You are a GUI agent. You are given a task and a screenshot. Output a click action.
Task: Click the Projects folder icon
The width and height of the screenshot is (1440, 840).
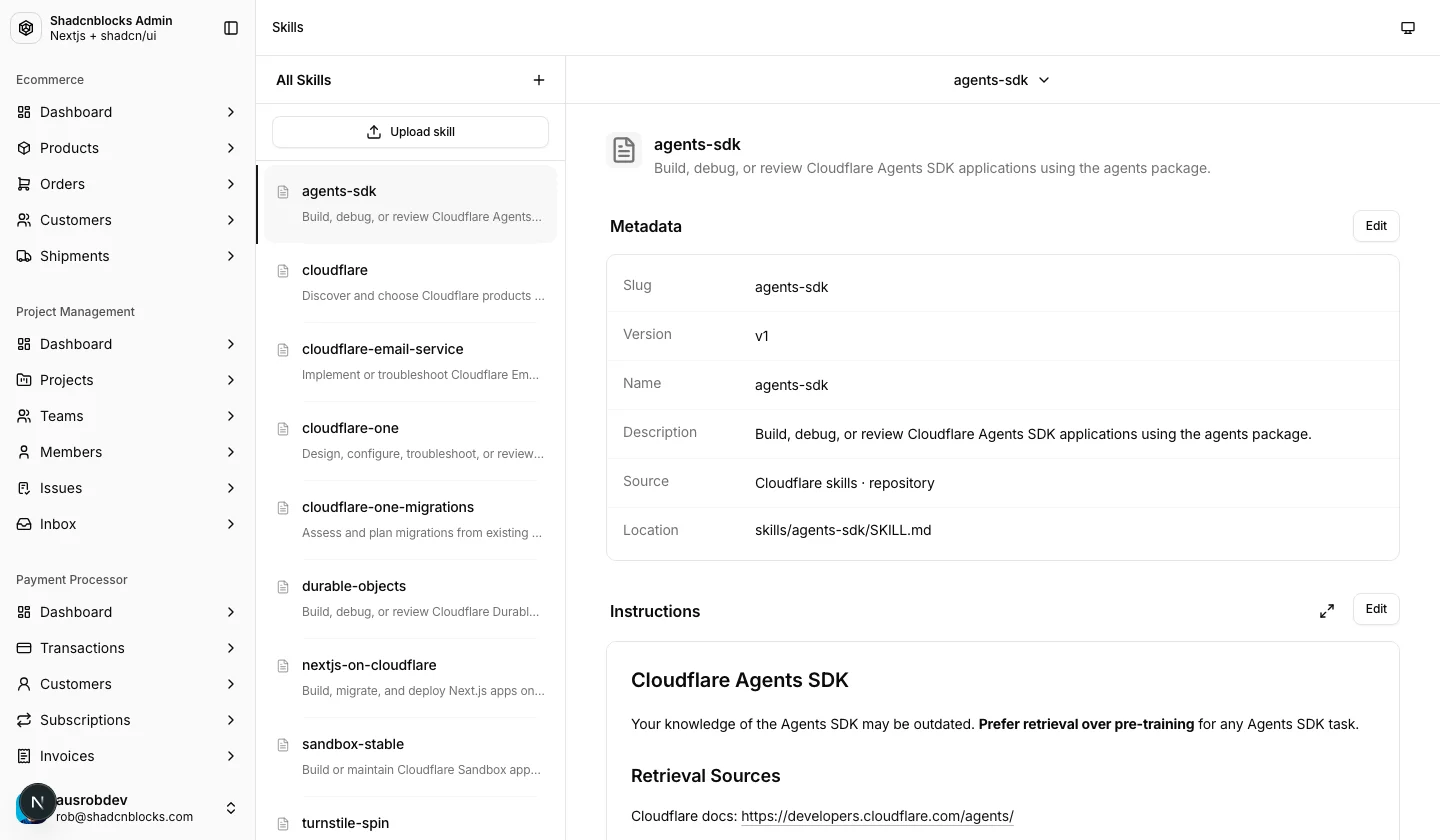coord(24,380)
